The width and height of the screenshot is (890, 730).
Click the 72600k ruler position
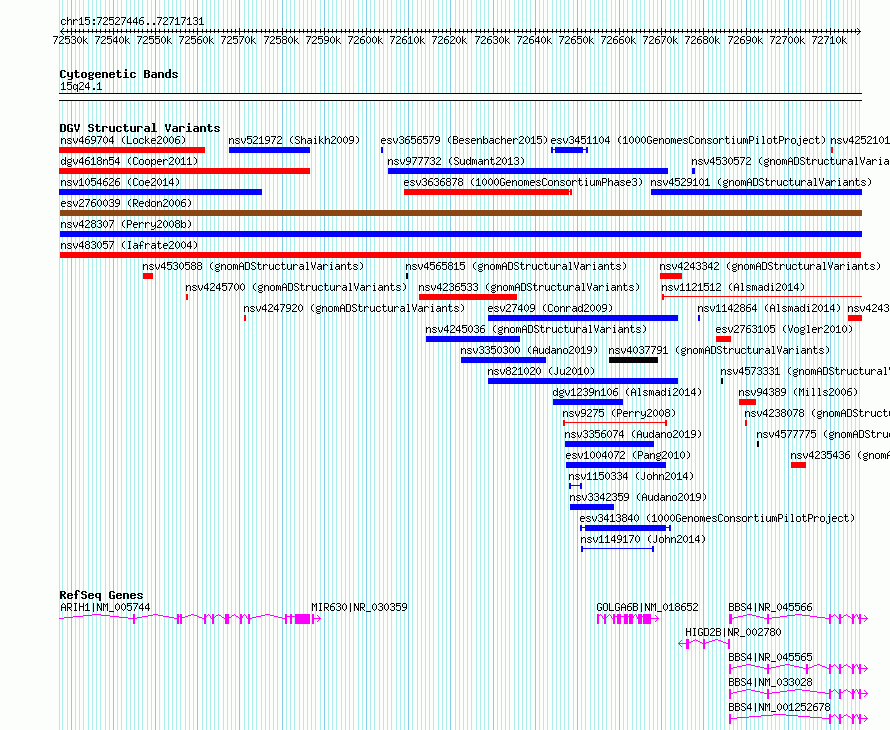(365, 40)
